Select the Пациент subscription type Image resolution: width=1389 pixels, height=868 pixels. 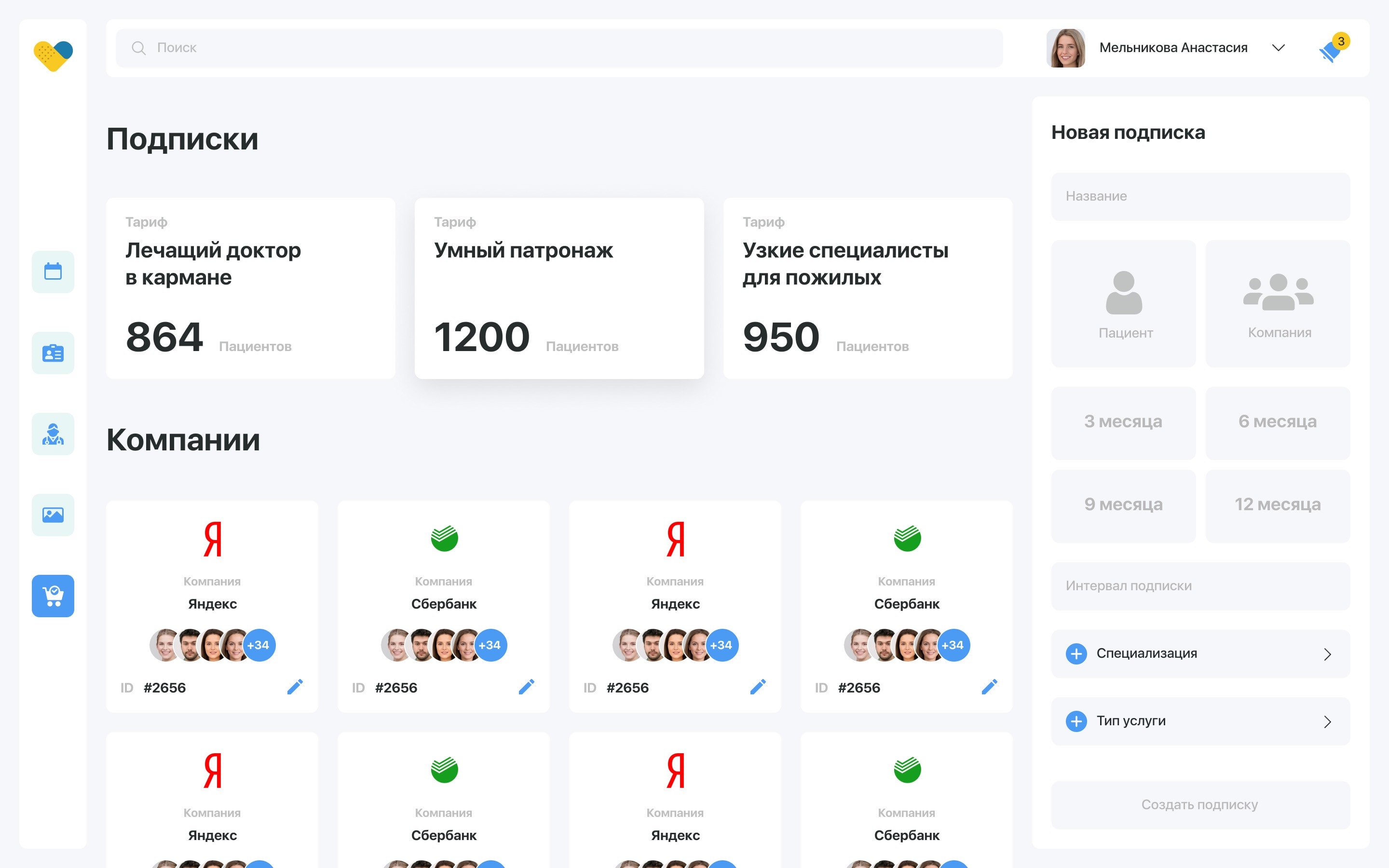[1123, 304]
